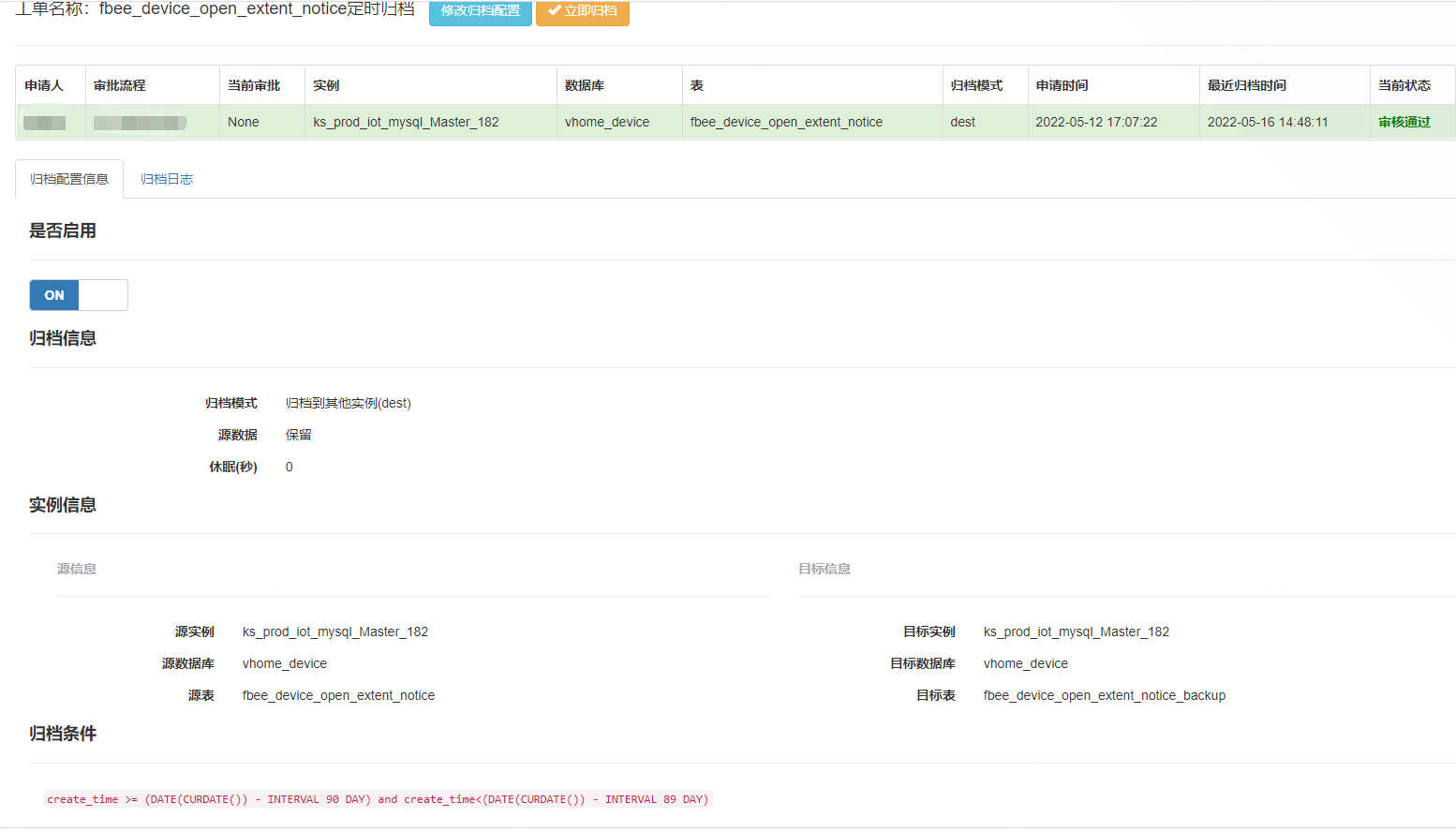Click the 目标实例 value ks_prod_iot_mysql_Master_182

tap(1077, 631)
